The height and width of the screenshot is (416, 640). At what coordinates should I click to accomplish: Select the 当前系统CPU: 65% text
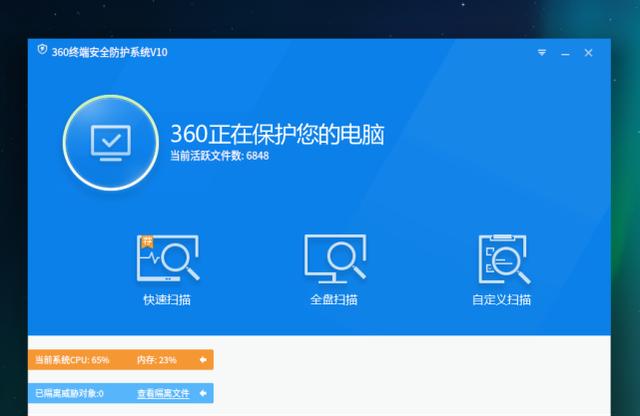pyautogui.click(x=72, y=360)
